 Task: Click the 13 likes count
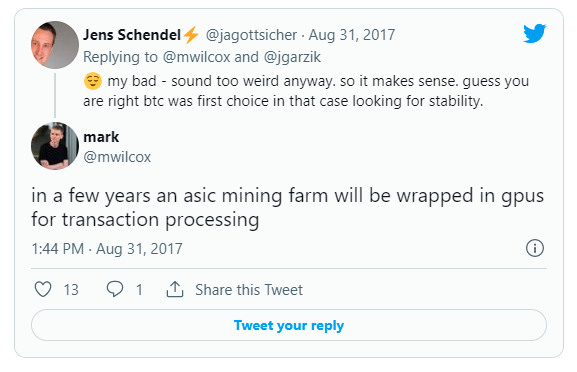(71, 290)
